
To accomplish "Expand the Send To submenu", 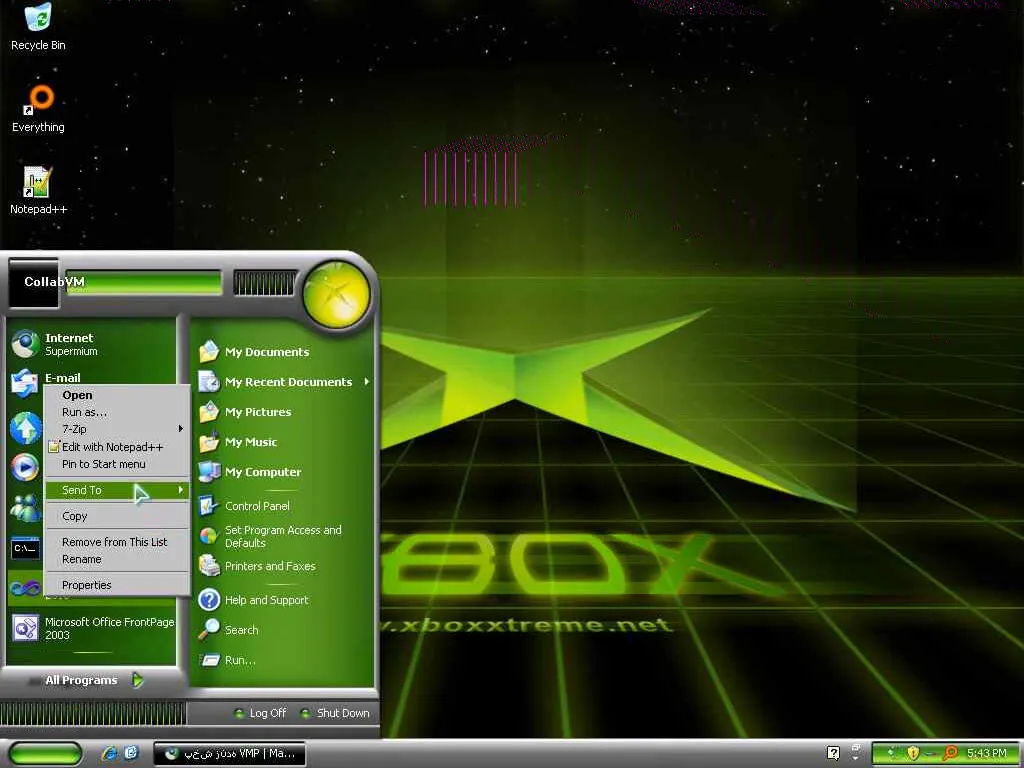I will (x=116, y=490).
